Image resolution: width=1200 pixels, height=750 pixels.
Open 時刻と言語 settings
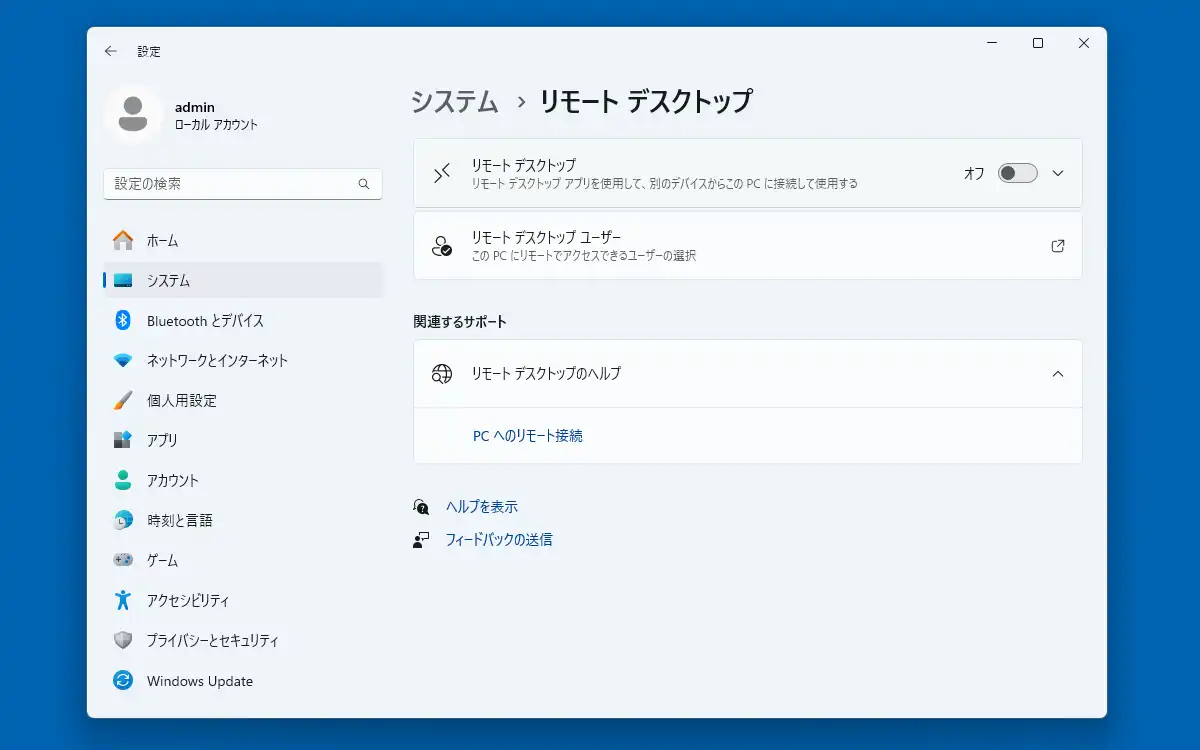click(x=243, y=520)
